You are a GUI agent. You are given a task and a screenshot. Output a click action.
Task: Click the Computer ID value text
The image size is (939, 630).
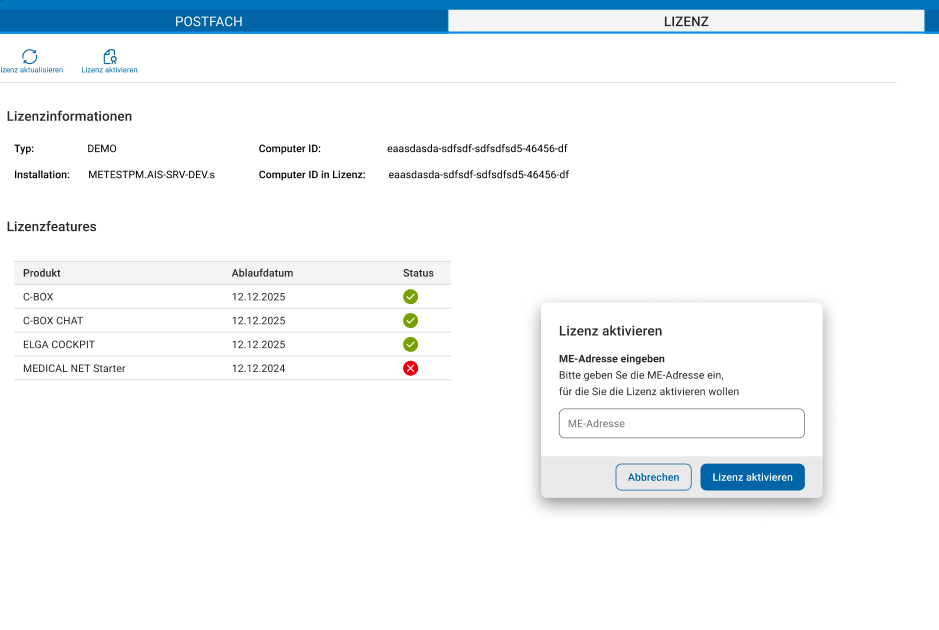pyautogui.click(x=477, y=149)
